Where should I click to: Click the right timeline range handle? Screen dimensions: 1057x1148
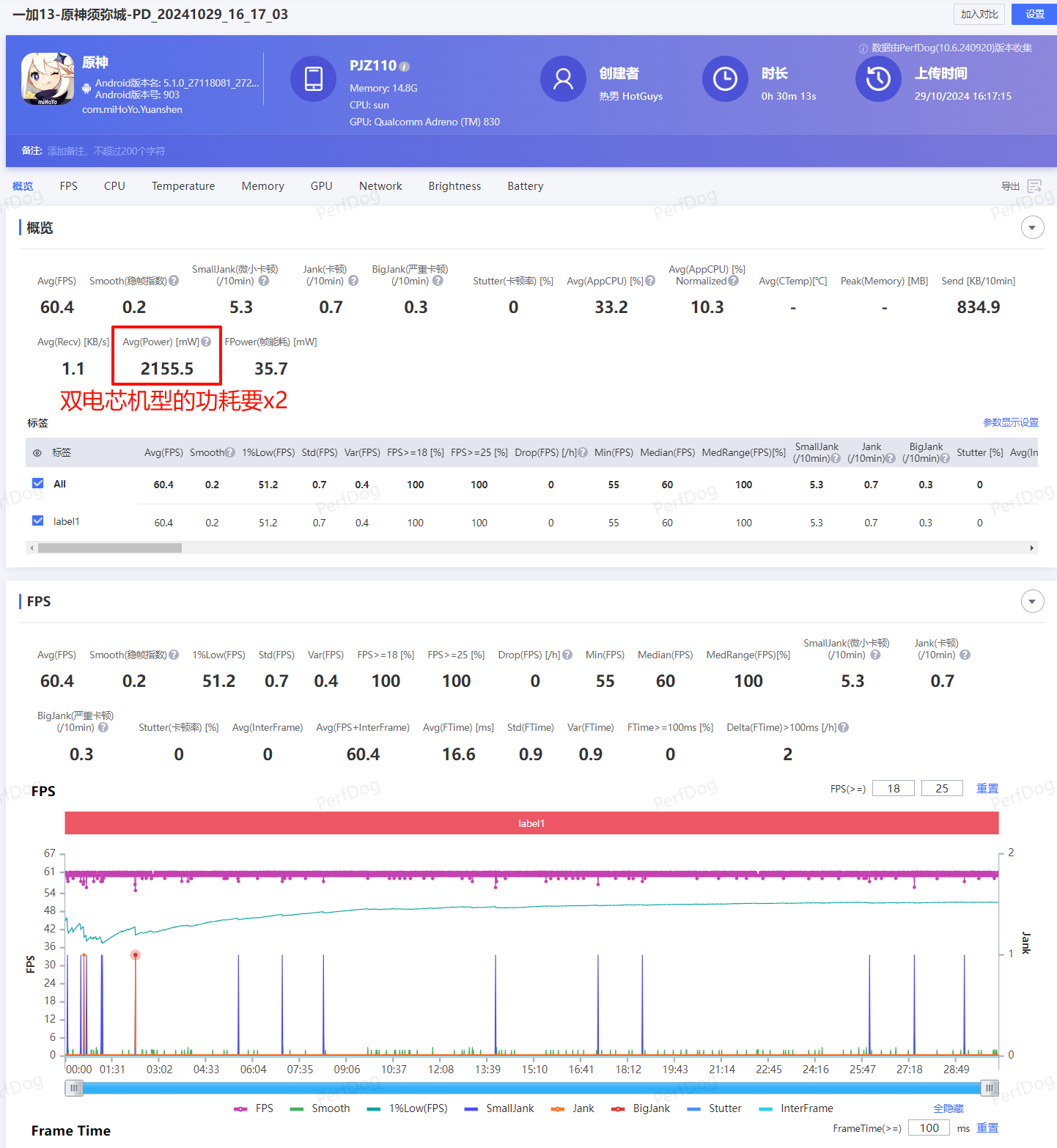(990, 1089)
